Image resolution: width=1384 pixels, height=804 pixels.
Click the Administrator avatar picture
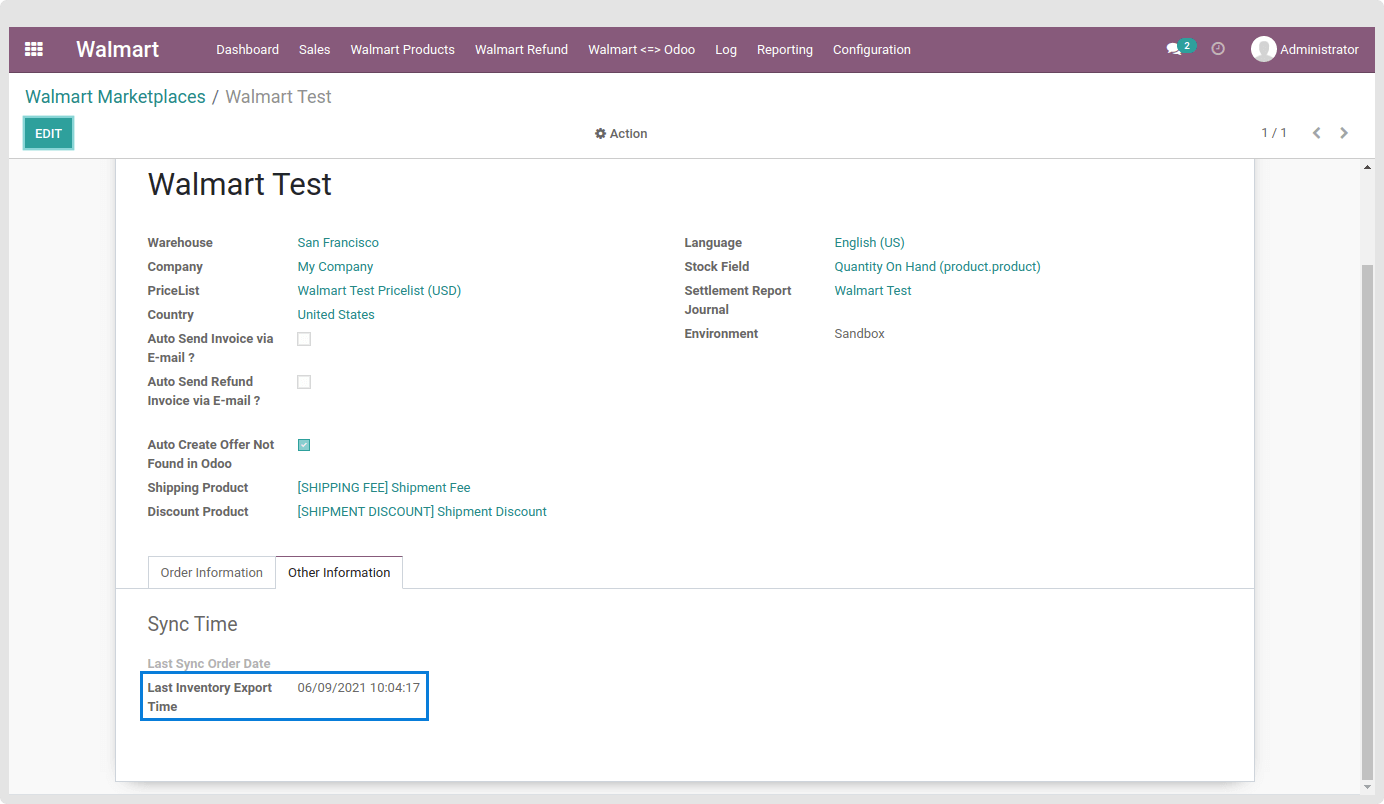[1263, 49]
